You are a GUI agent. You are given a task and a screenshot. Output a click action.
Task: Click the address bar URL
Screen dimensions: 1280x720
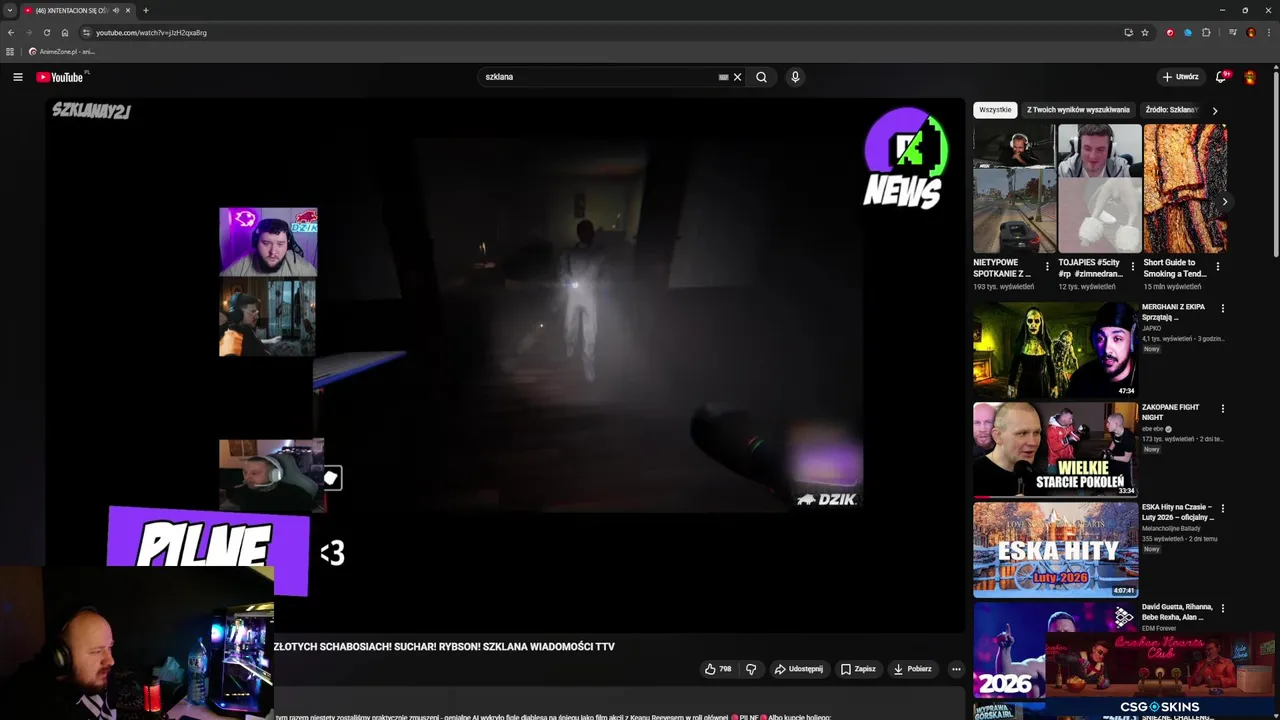tap(151, 33)
